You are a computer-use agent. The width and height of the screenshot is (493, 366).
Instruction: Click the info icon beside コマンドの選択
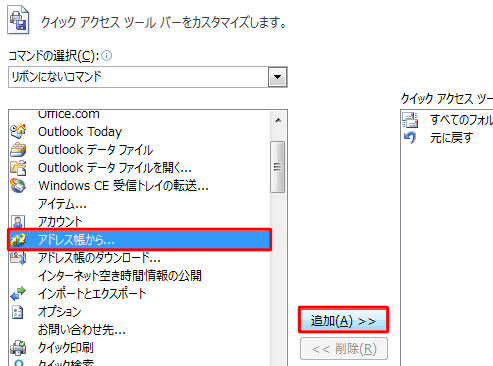point(106,55)
